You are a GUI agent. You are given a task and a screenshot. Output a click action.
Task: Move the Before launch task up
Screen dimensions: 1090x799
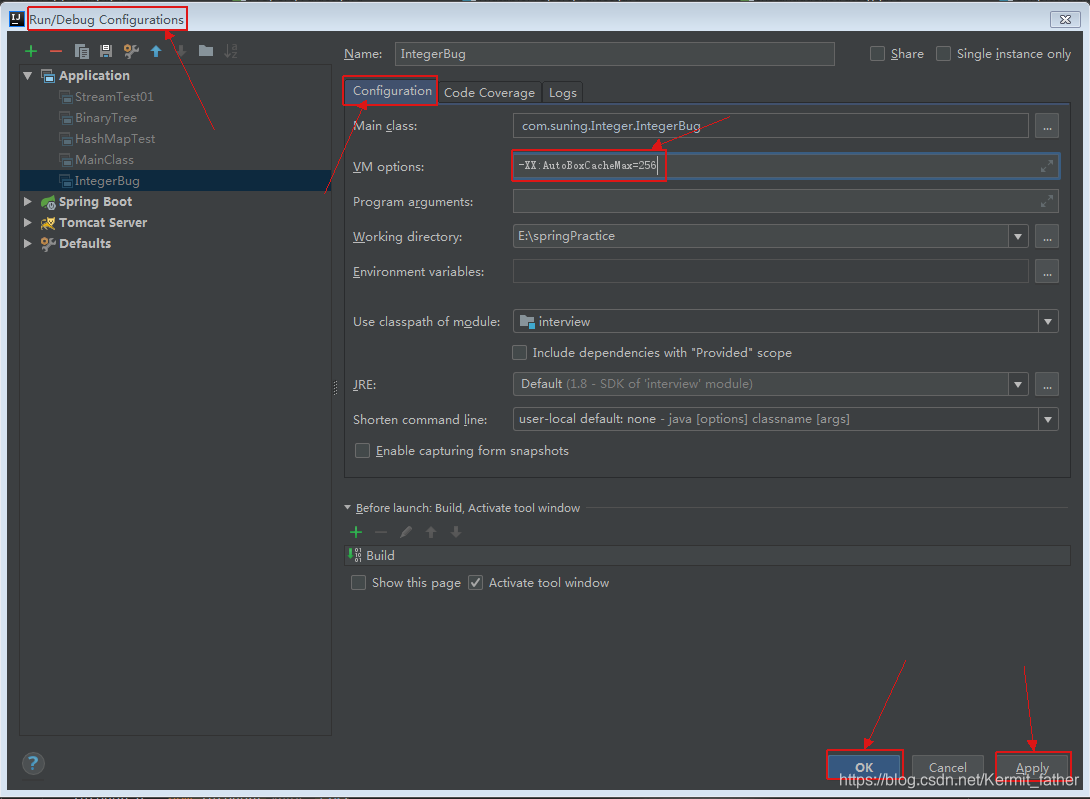[x=431, y=532]
